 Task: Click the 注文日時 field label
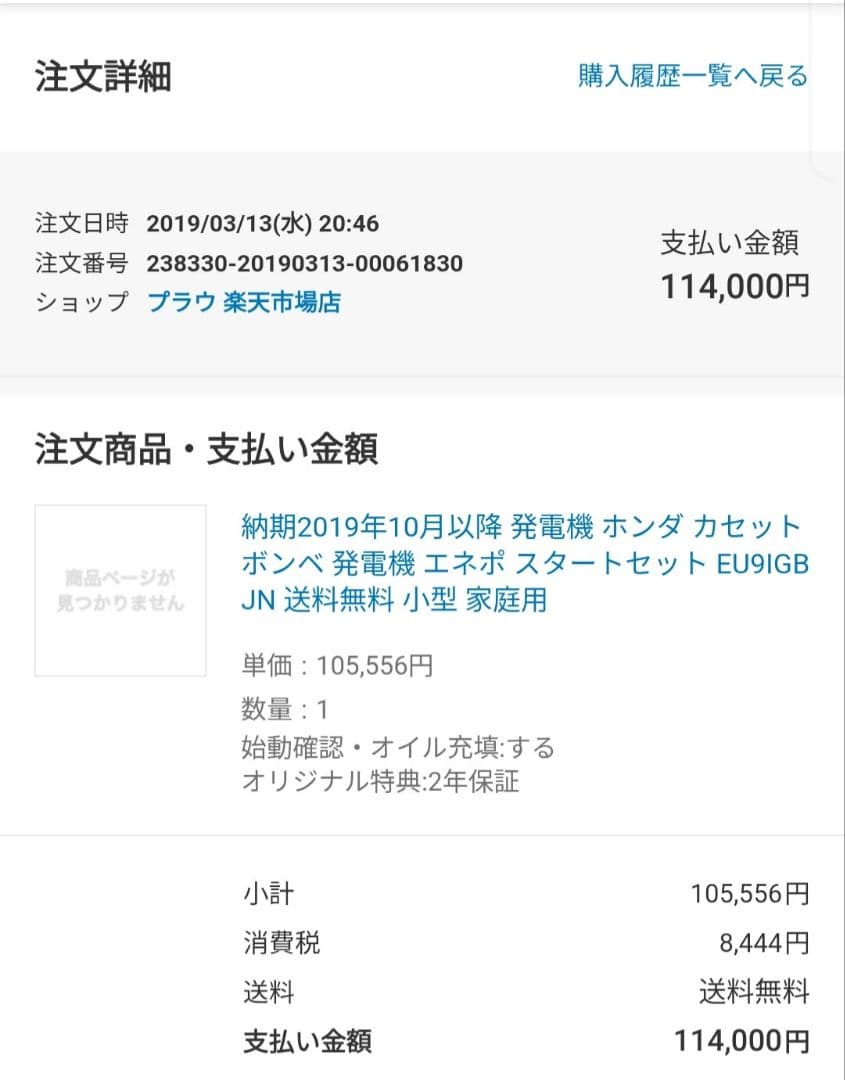pos(81,224)
